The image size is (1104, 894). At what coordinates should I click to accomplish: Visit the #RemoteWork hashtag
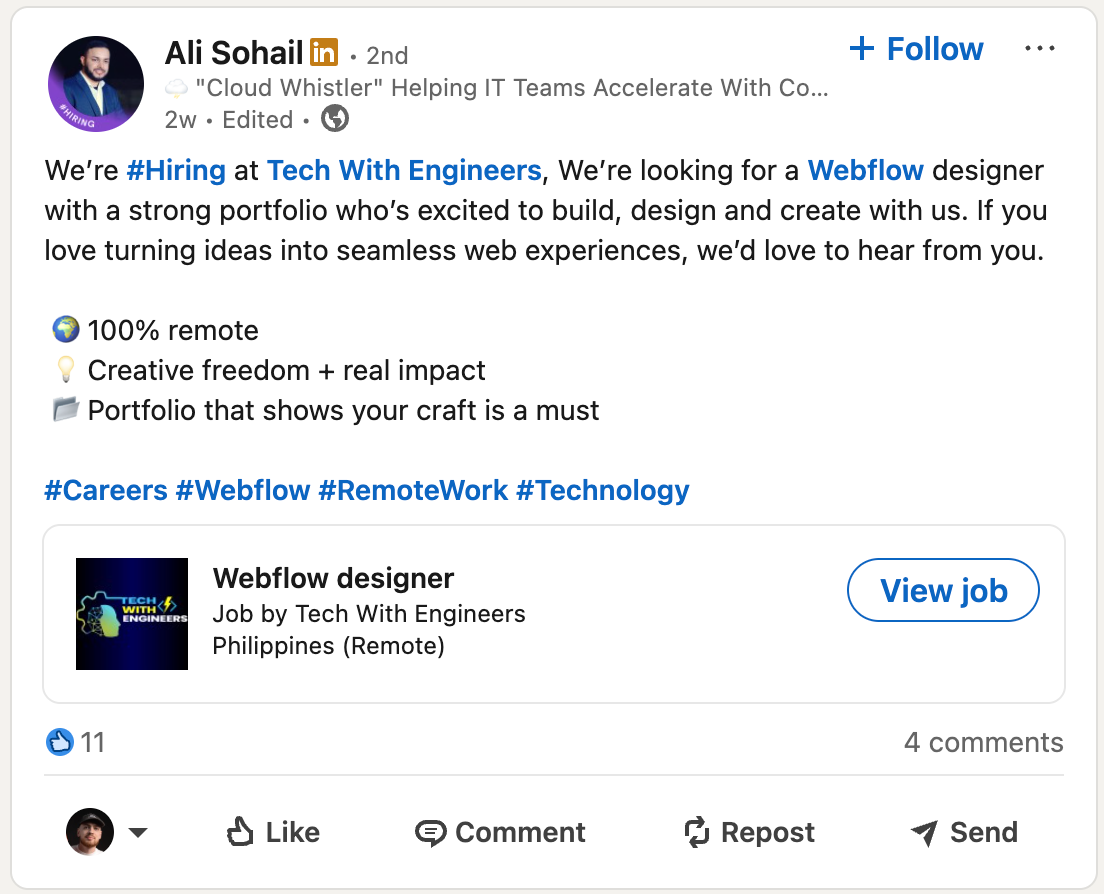click(x=414, y=490)
